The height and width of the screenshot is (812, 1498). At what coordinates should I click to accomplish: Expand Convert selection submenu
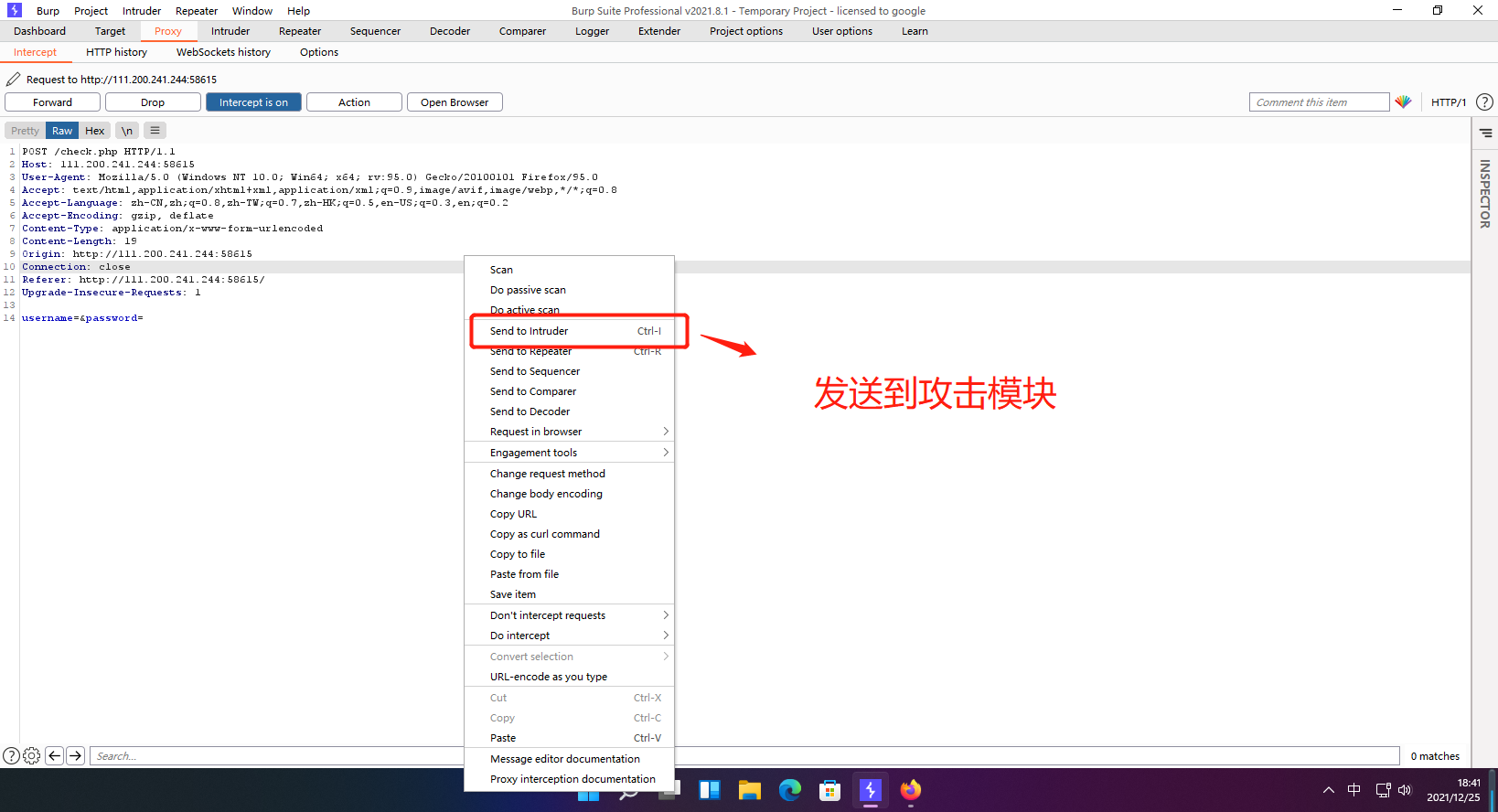(x=569, y=657)
